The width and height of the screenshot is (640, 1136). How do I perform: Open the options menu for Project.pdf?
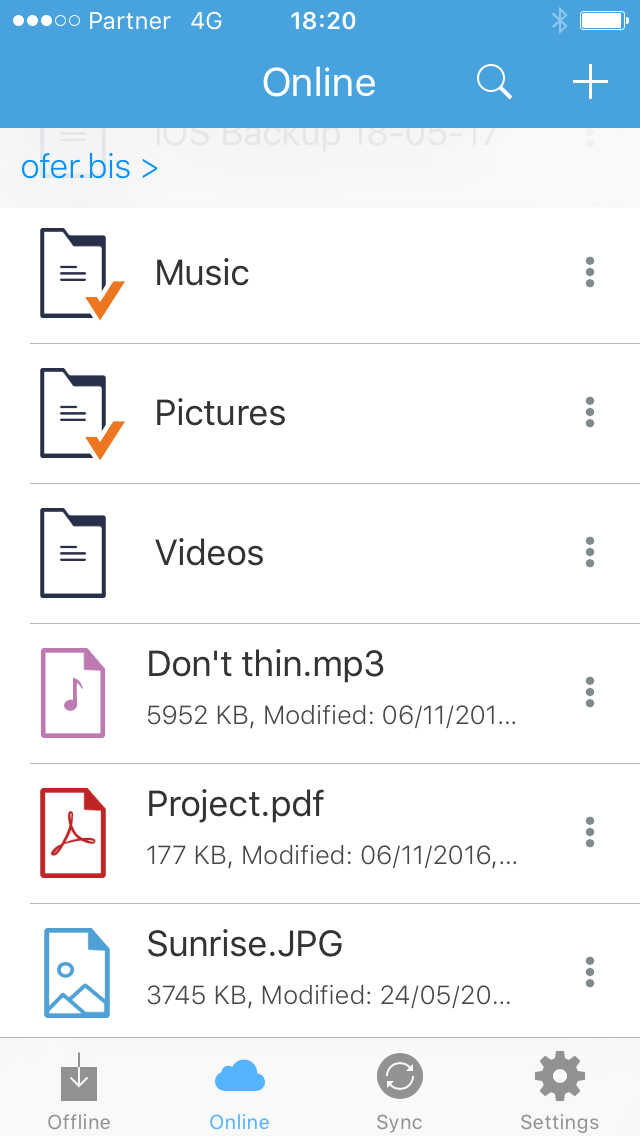tap(589, 832)
